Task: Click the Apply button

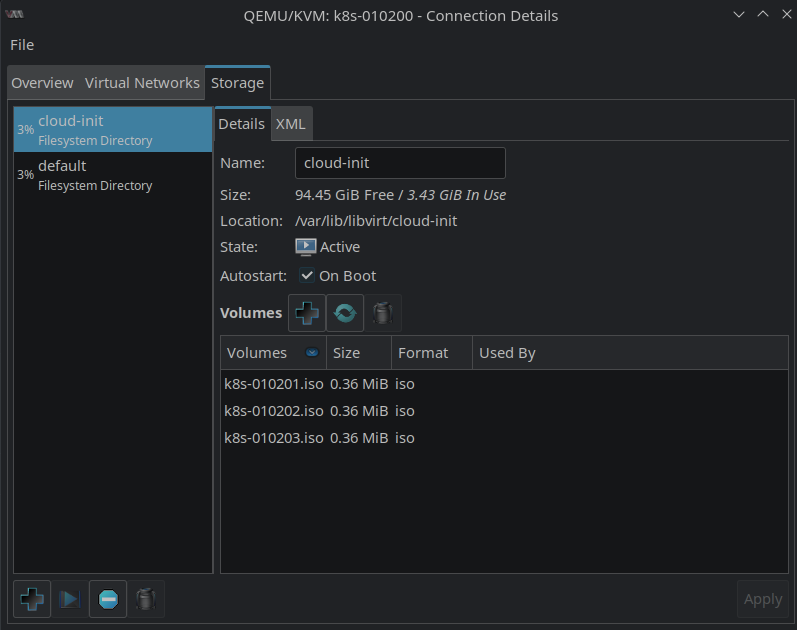Action: click(762, 599)
